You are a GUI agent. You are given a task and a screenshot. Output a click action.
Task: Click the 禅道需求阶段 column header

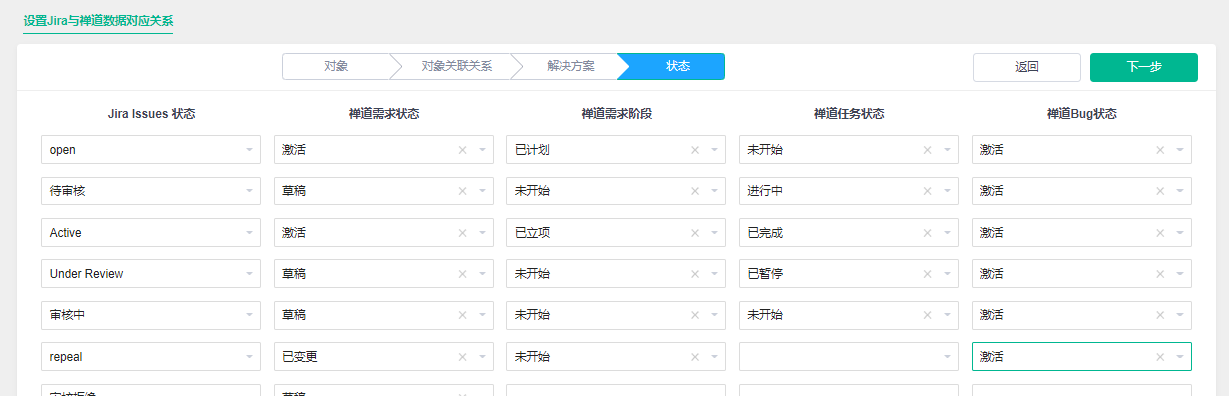tap(616, 114)
